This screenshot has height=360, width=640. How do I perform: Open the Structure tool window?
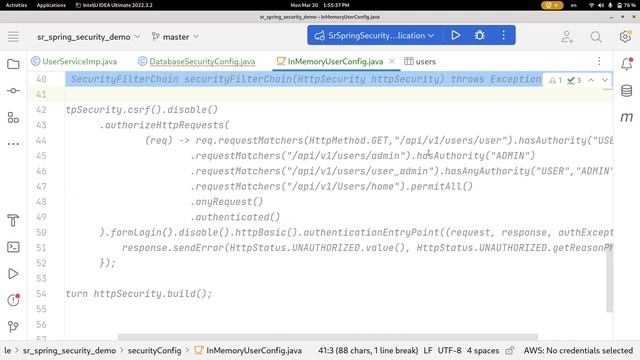pos(13,118)
